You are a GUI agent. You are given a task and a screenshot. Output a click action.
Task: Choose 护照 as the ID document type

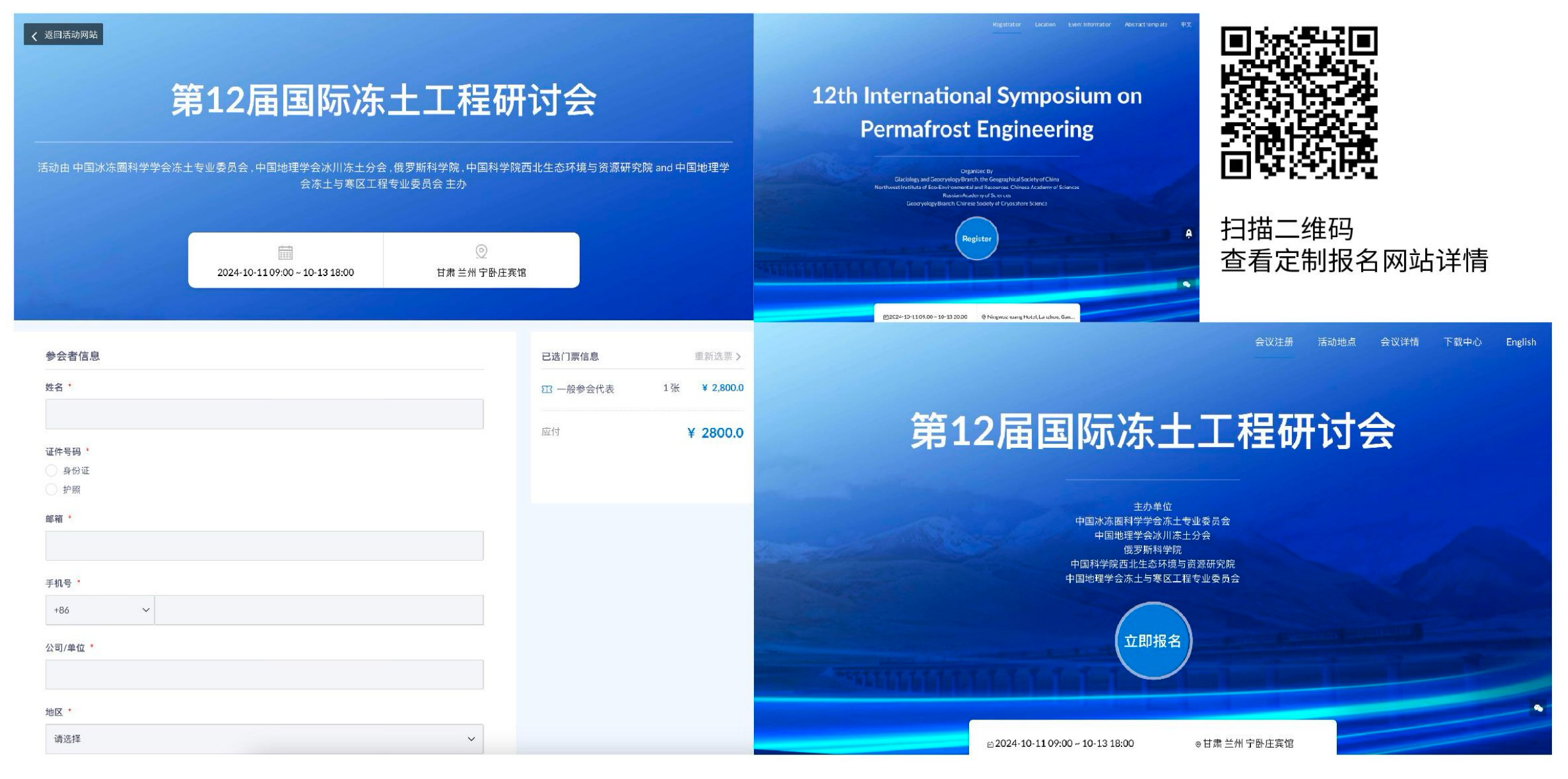coord(51,489)
